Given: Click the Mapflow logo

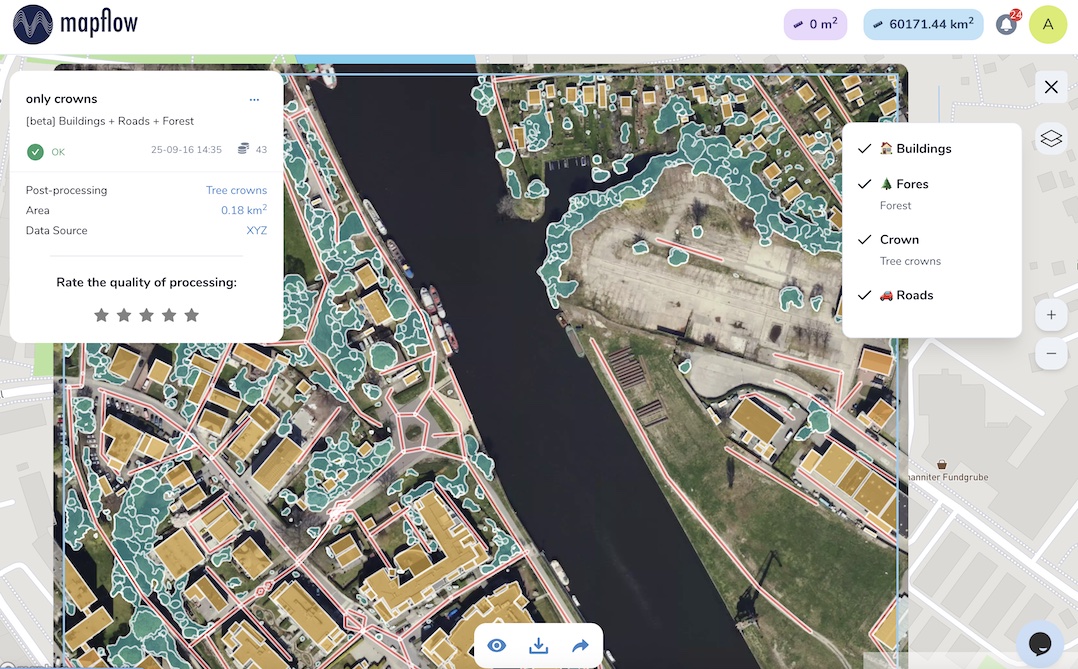Looking at the screenshot, I should pyautogui.click(x=75, y=25).
